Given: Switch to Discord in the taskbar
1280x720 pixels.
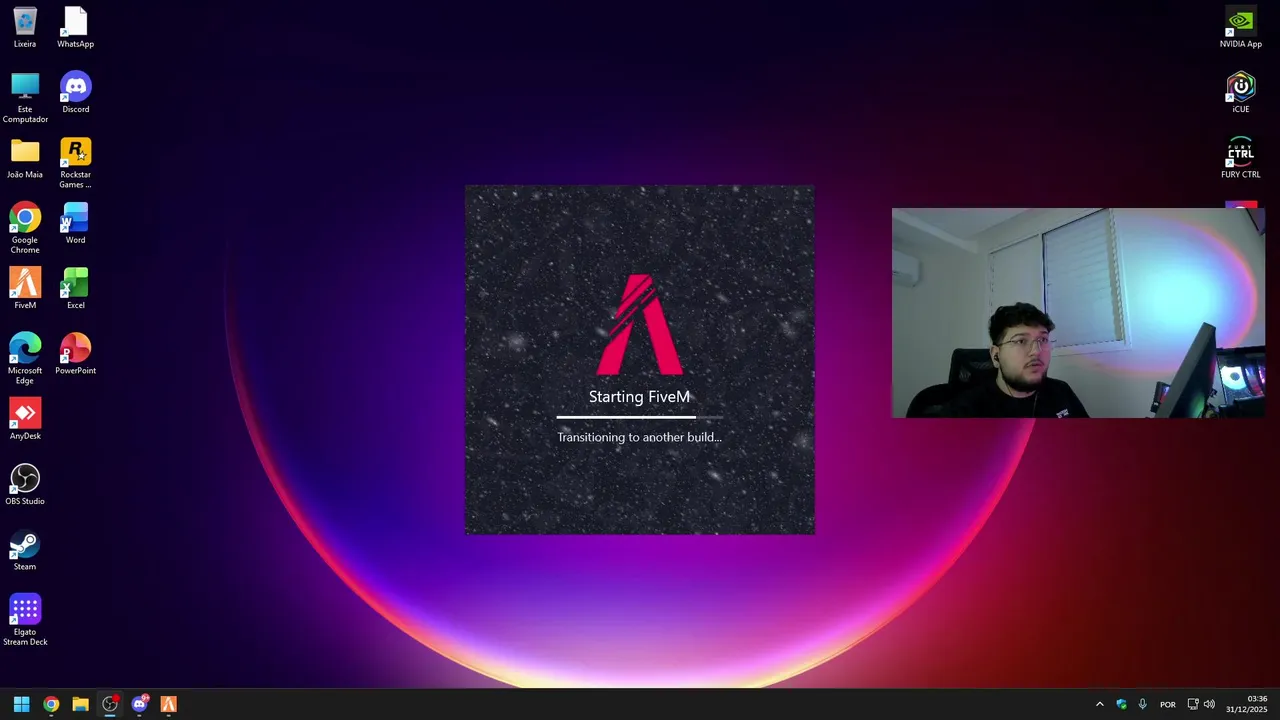Looking at the screenshot, I should [x=139, y=704].
